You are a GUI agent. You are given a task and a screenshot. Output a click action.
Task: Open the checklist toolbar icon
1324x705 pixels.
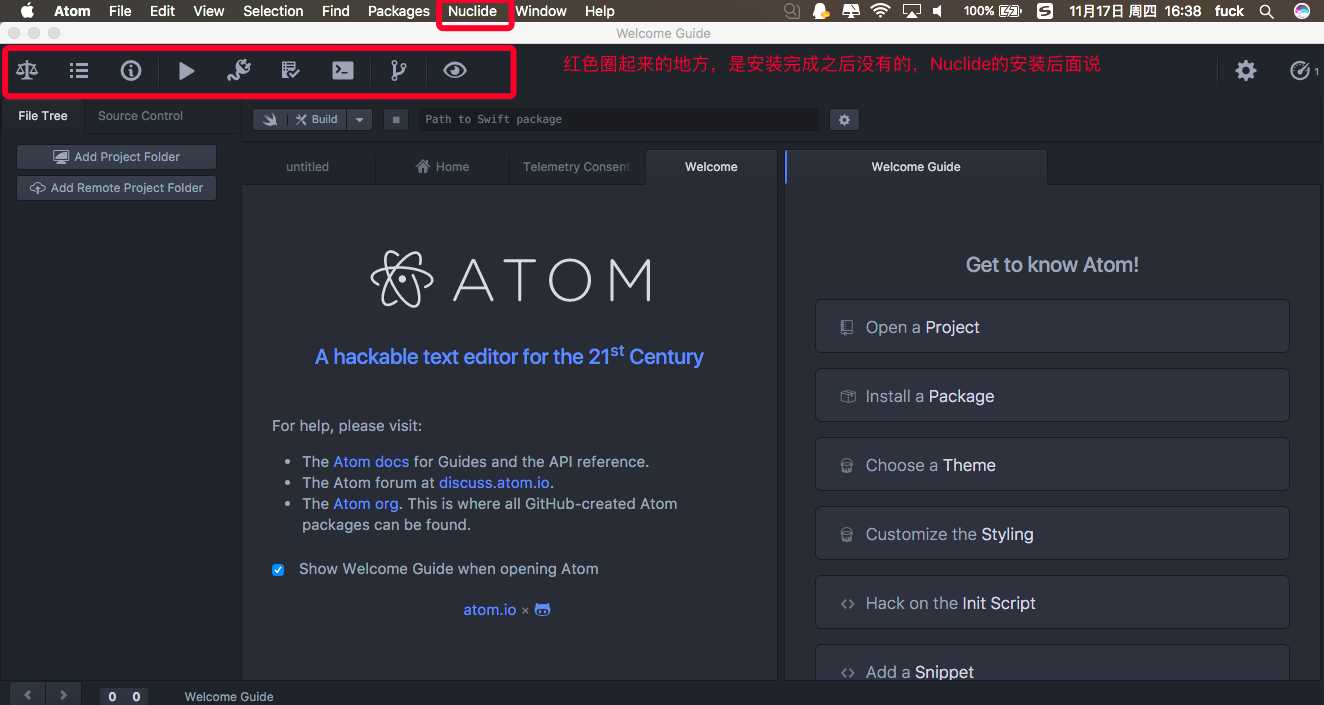coord(290,71)
